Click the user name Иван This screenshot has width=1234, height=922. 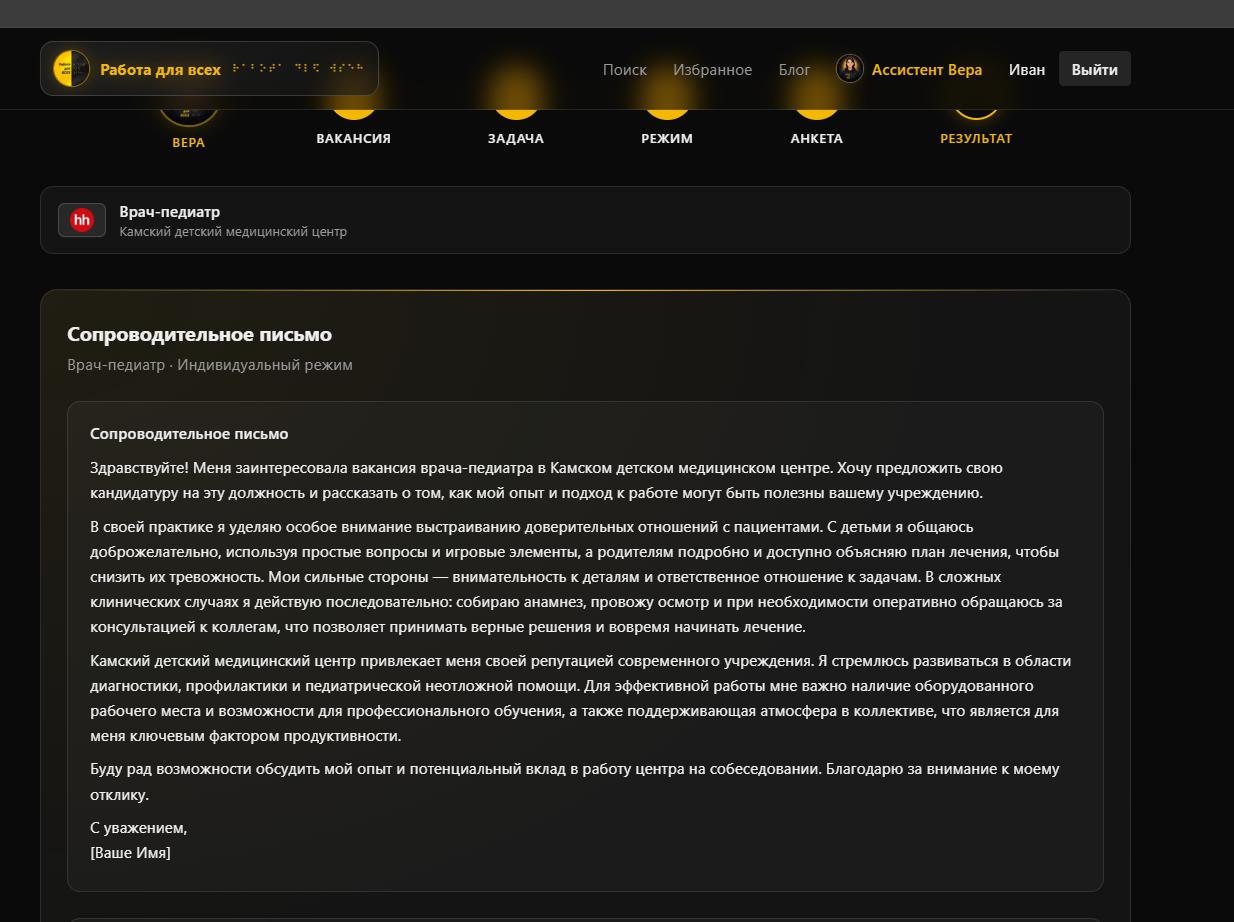[1027, 69]
